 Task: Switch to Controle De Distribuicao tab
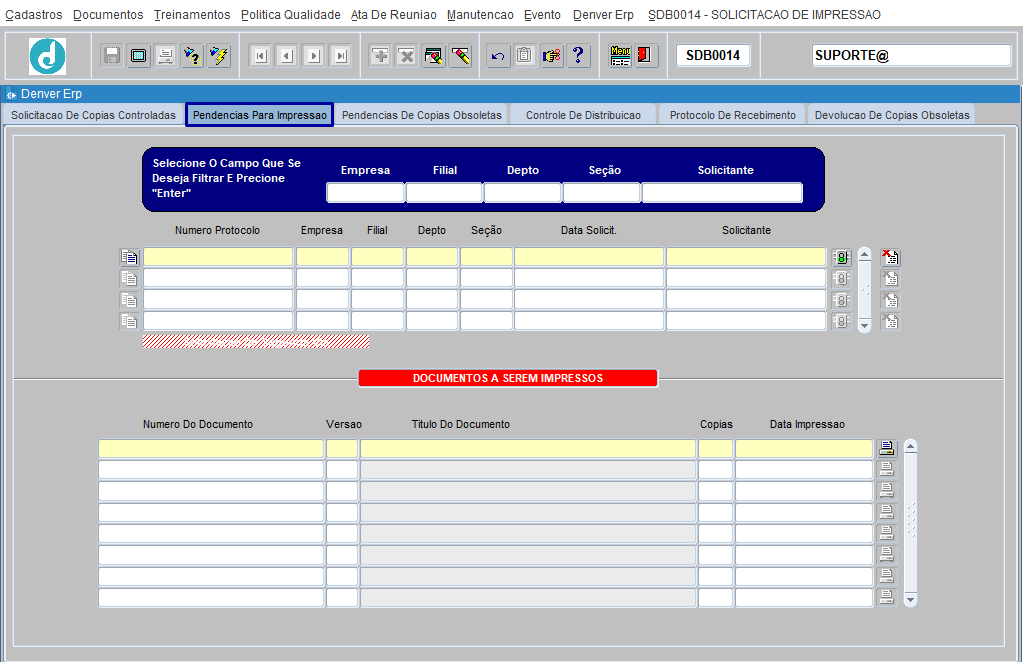pyautogui.click(x=583, y=115)
